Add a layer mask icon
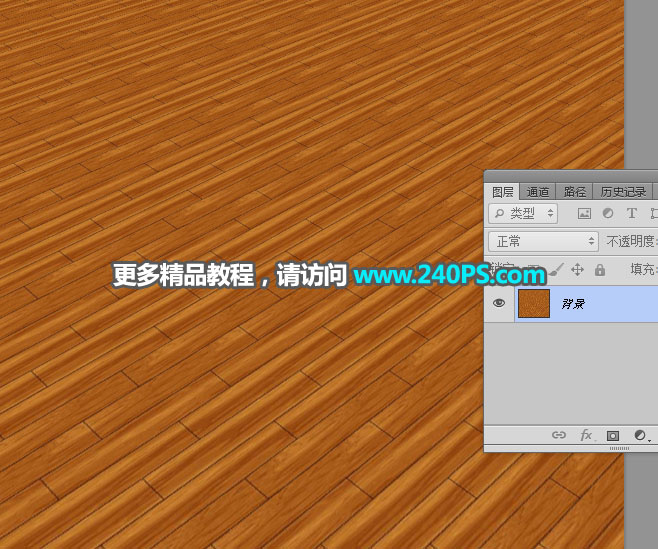The height and width of the screenshot is (549, 658). 613,436
